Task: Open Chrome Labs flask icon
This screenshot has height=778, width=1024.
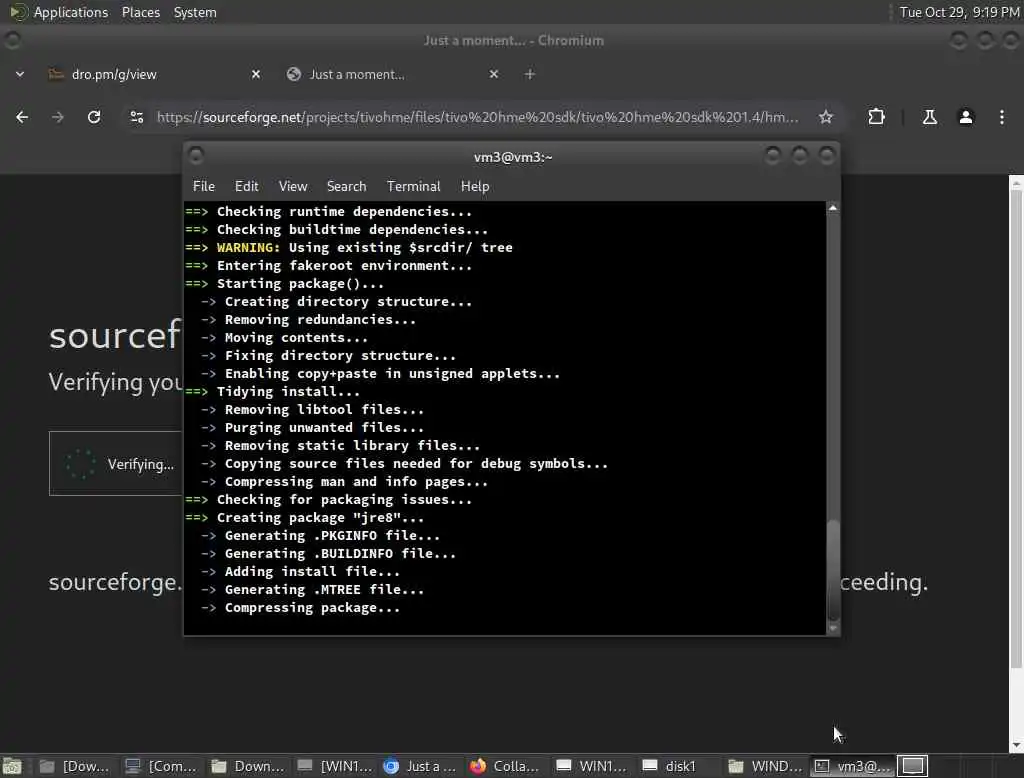Action: pos(929,117)
